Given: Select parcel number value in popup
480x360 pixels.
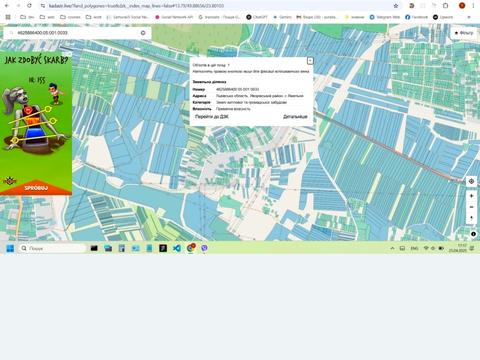Looking at the screenshot, I should pos(237,89).
